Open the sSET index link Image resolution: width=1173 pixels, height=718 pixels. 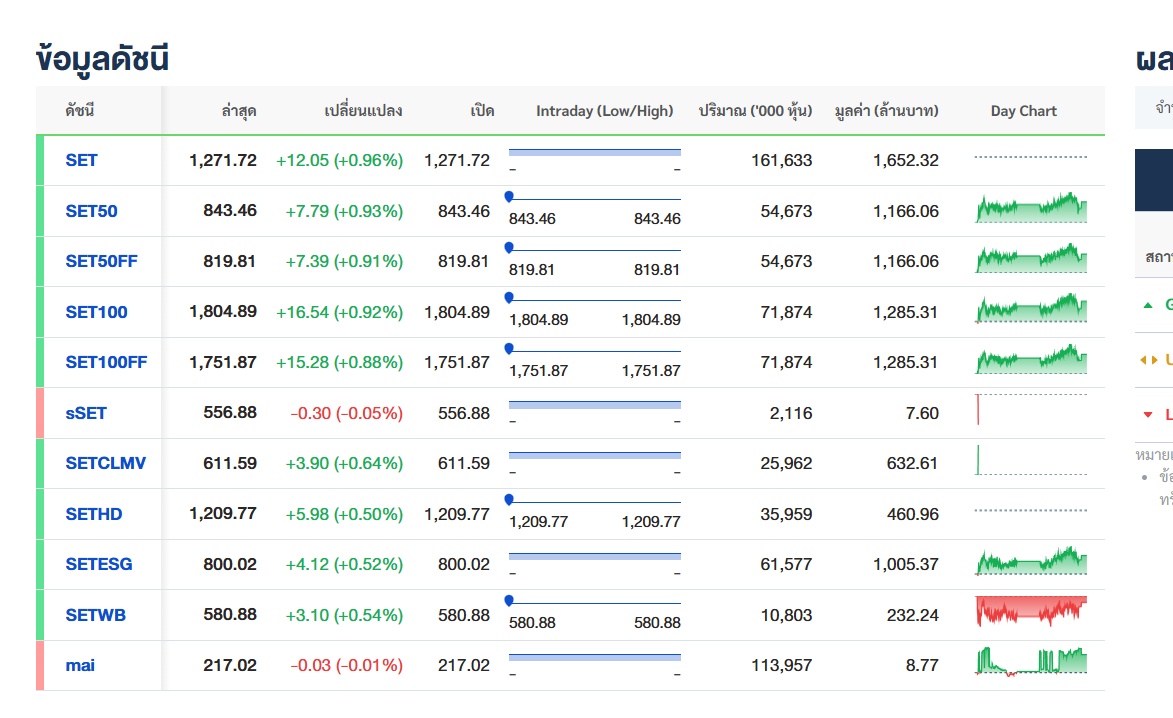(86, 413)
